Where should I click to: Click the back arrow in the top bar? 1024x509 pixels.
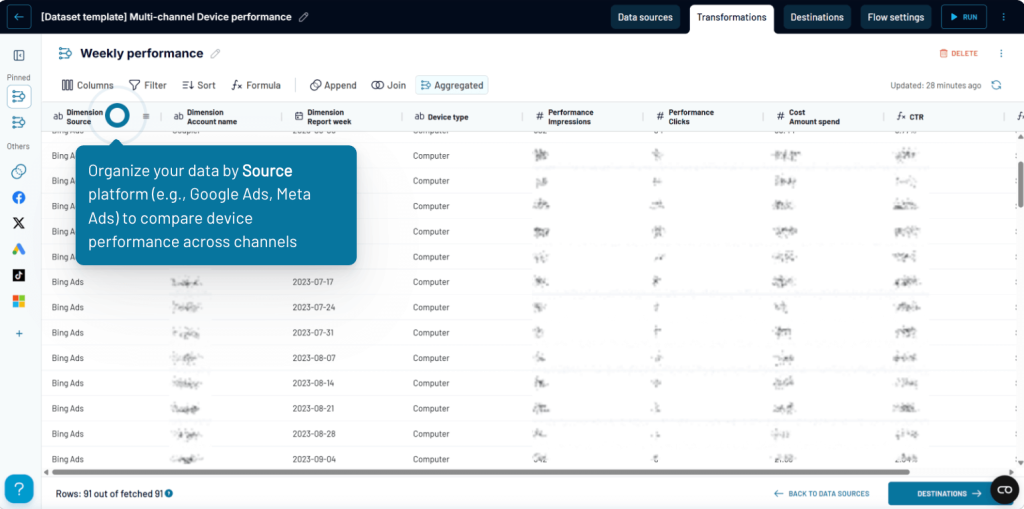pyautogui.click(x=20, y=17)
